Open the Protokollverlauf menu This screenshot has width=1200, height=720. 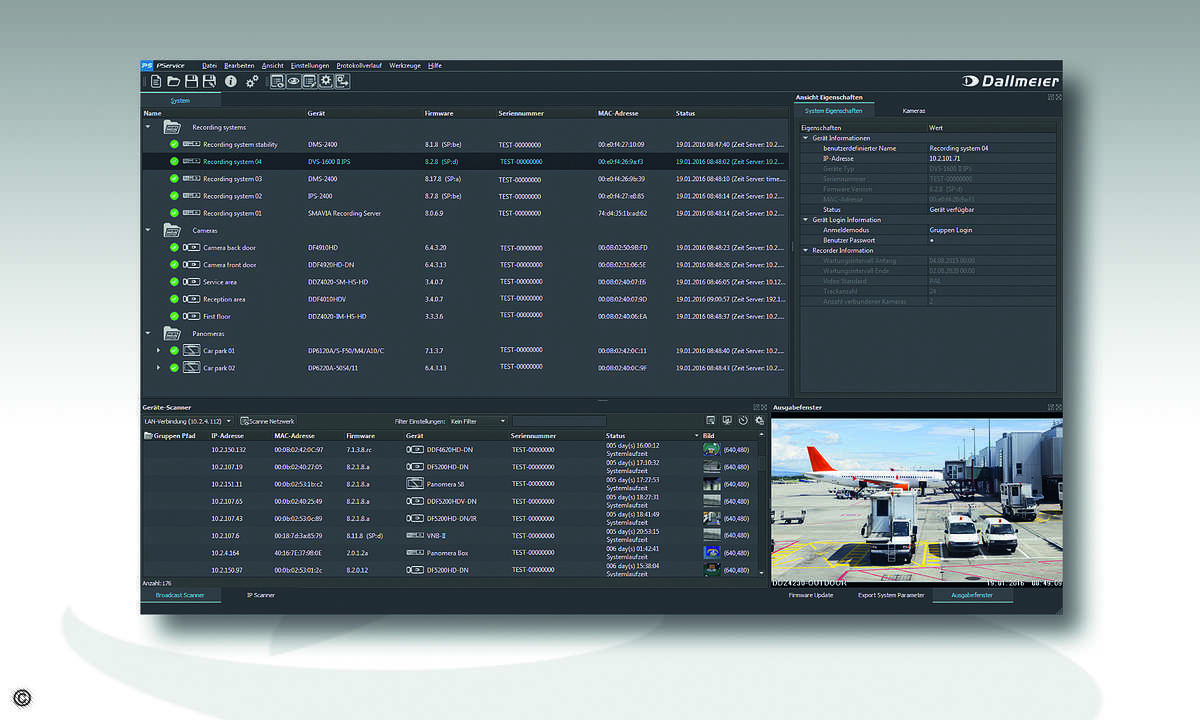(359, 65)
